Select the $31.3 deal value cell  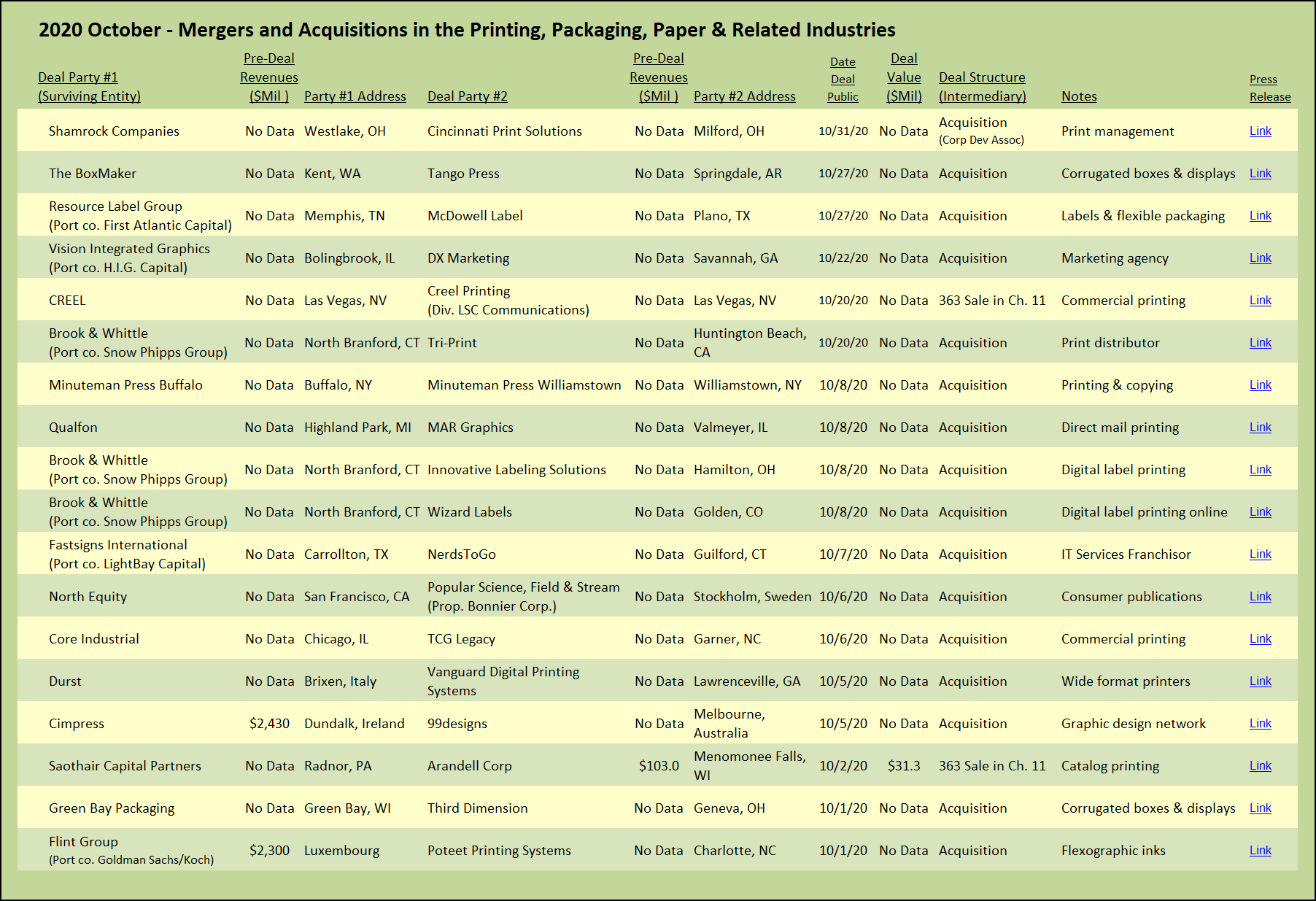pos(904,766)
